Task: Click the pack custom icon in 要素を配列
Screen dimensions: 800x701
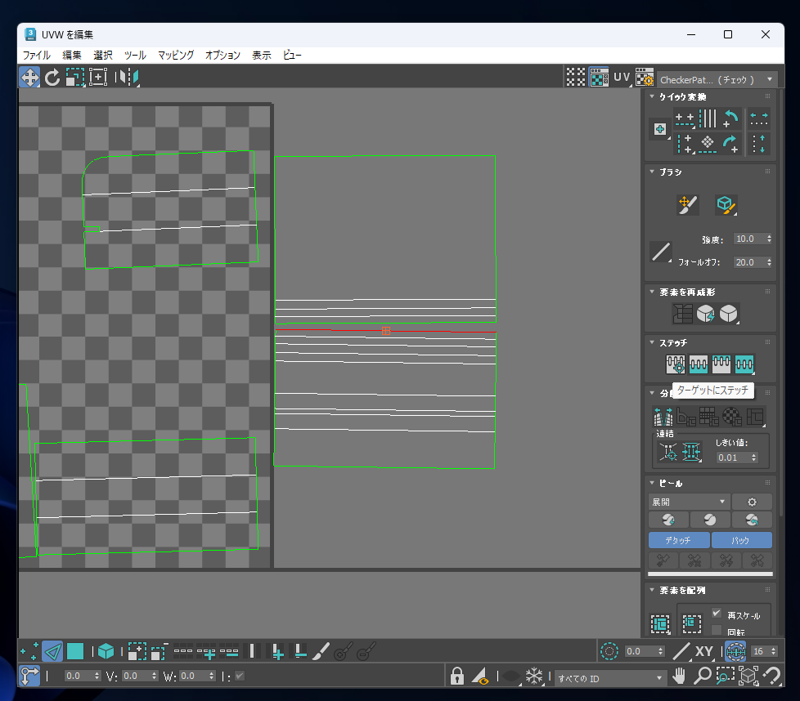Action: coord(660,623)
